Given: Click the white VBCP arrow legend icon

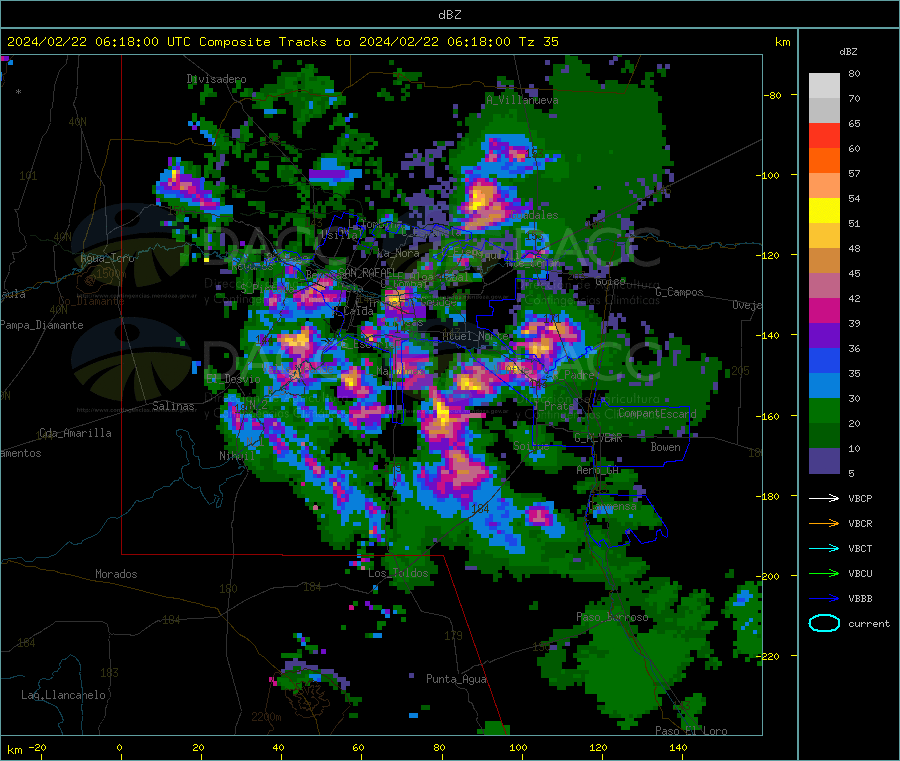Looking at the screenshot, I should tap(824, 498).
